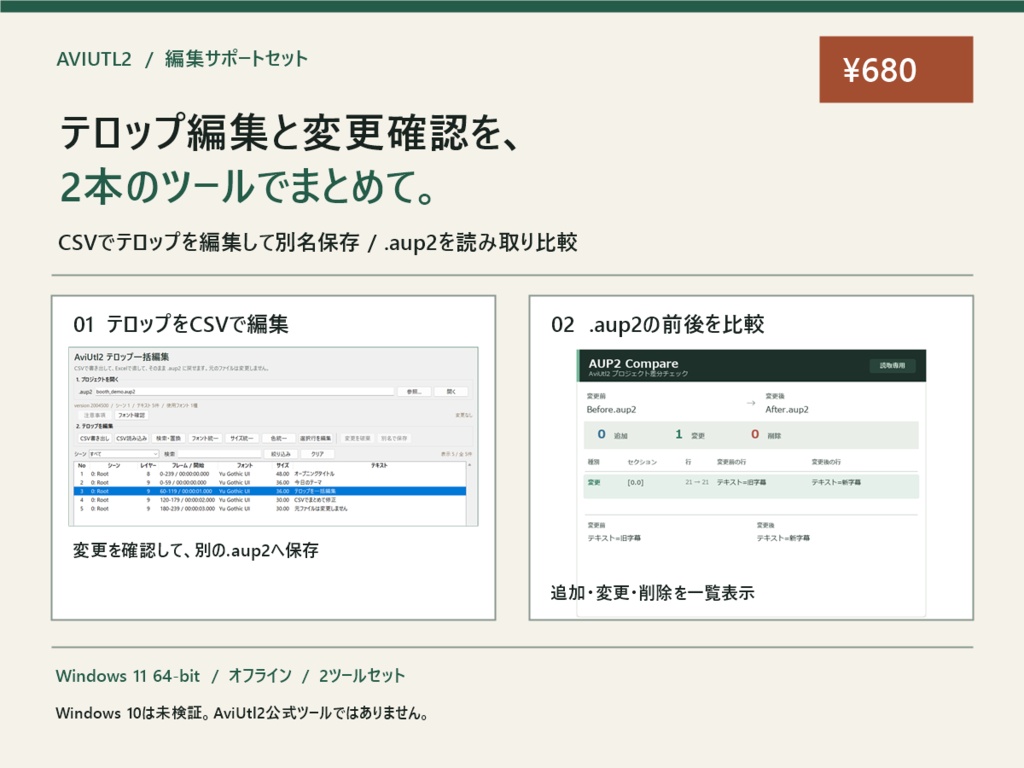Viewport: 1024px width, 768px height.
Task: Click the セクション column header
Action: point(642,462)
